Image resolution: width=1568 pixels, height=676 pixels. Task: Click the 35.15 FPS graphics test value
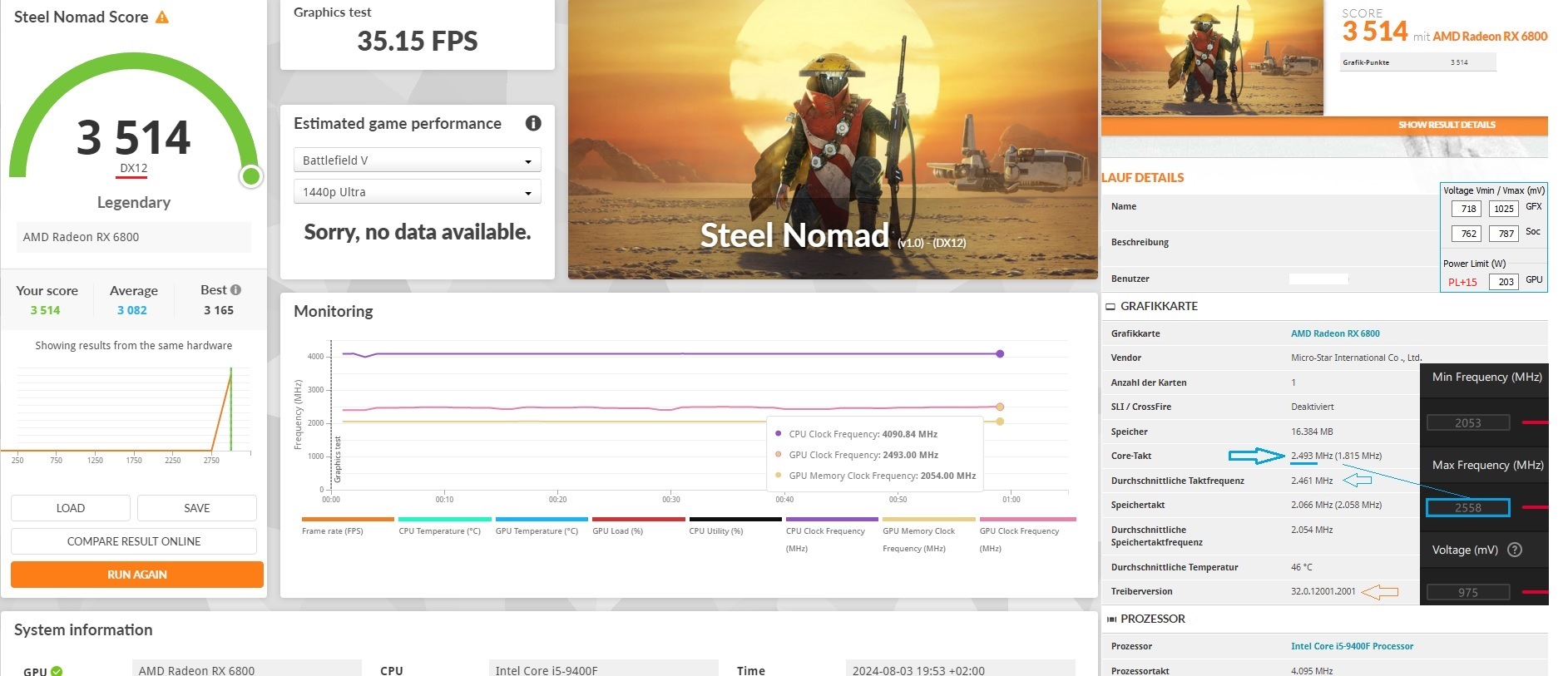[418, 41]
